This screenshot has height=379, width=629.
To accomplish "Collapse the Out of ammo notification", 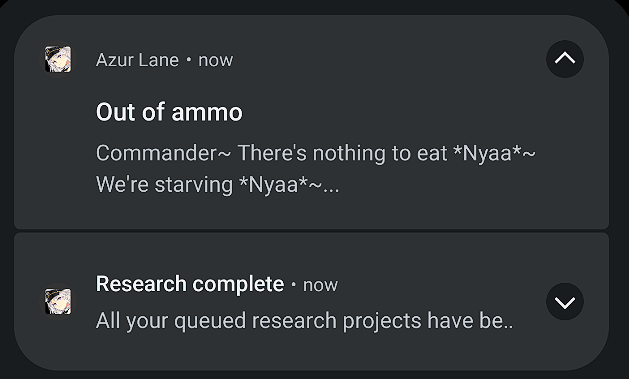I will [564, 59].
